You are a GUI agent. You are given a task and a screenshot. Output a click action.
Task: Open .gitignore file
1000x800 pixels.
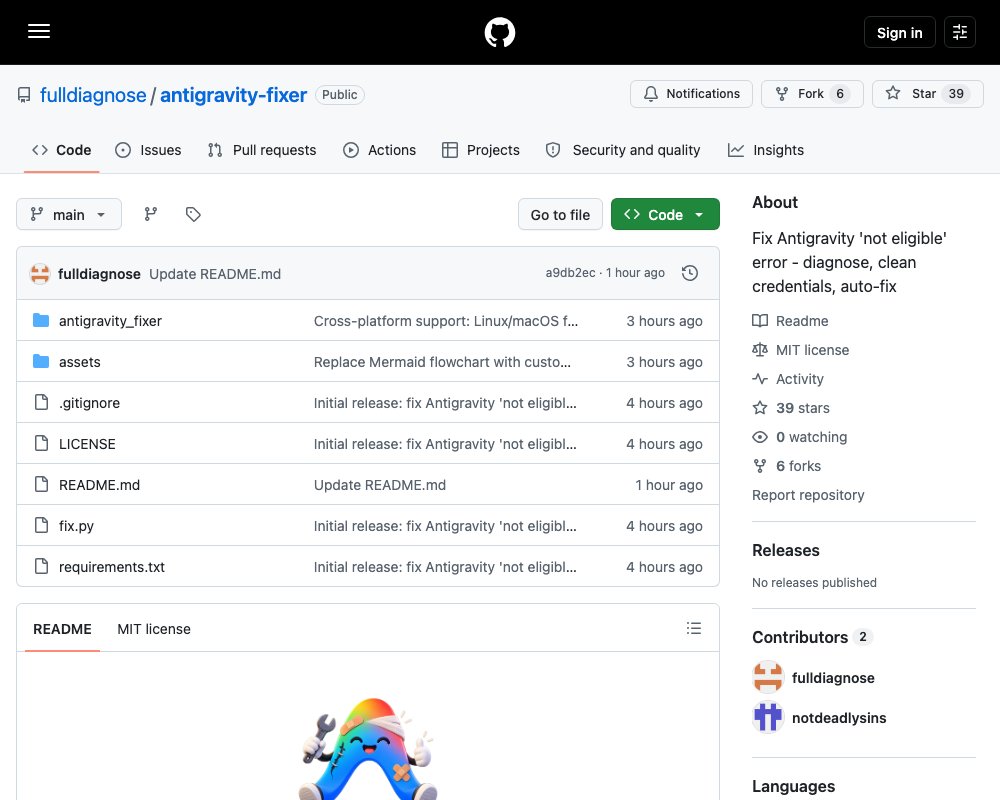pyautogui.click(x=89, y=403)
